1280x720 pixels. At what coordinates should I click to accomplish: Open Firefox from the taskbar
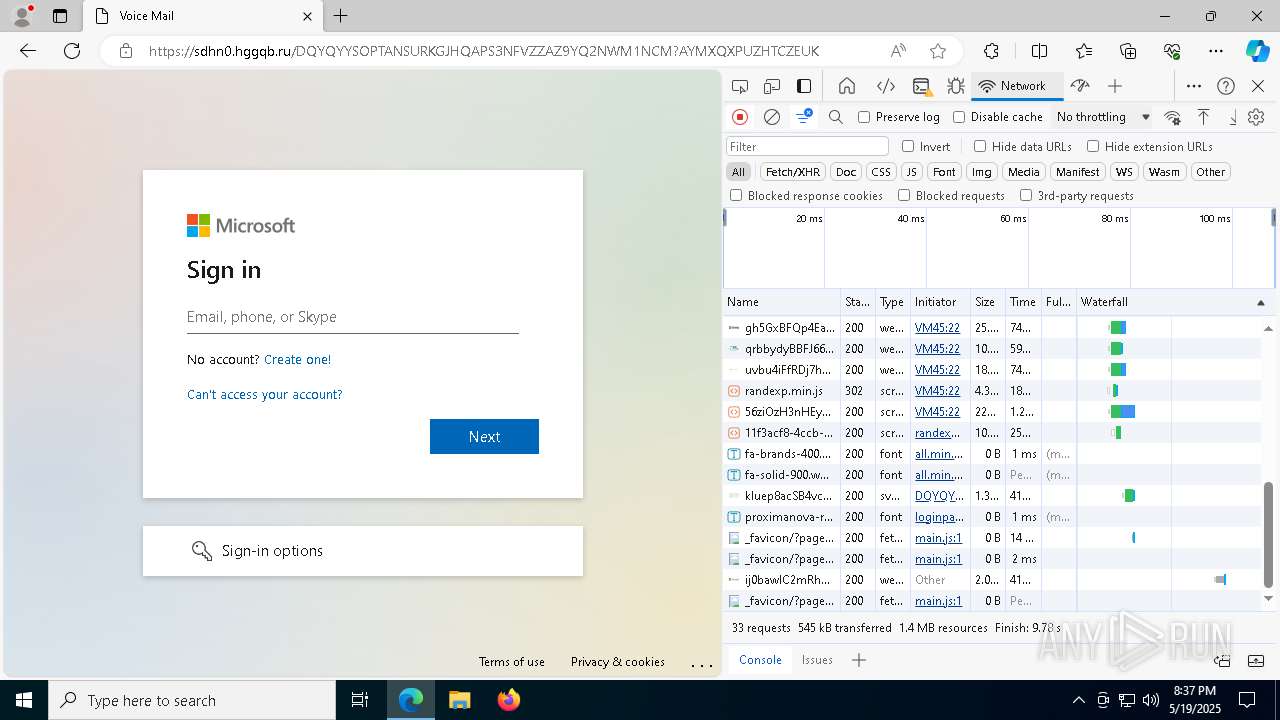coord(509,700)
